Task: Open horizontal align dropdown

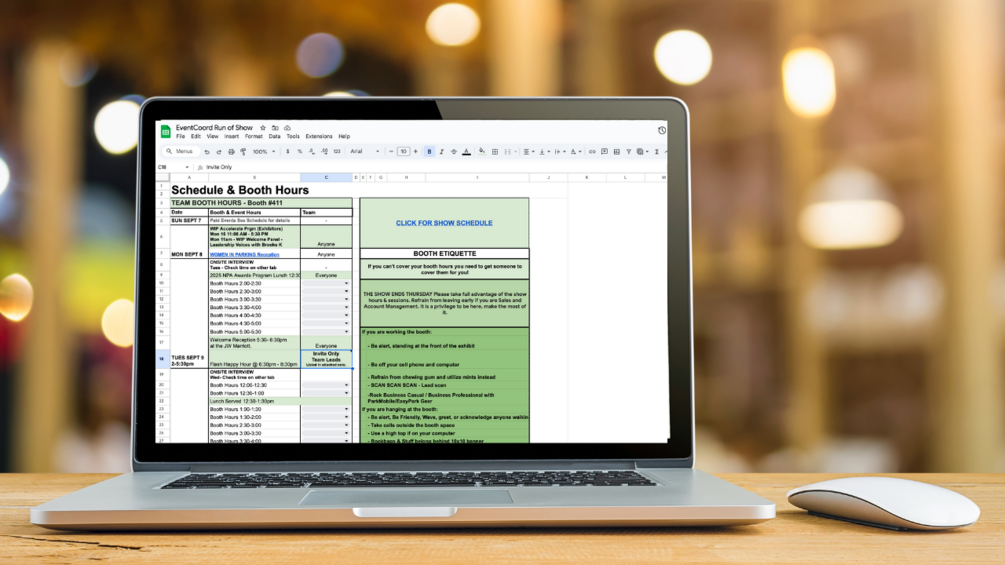Action: pos(529,152)
